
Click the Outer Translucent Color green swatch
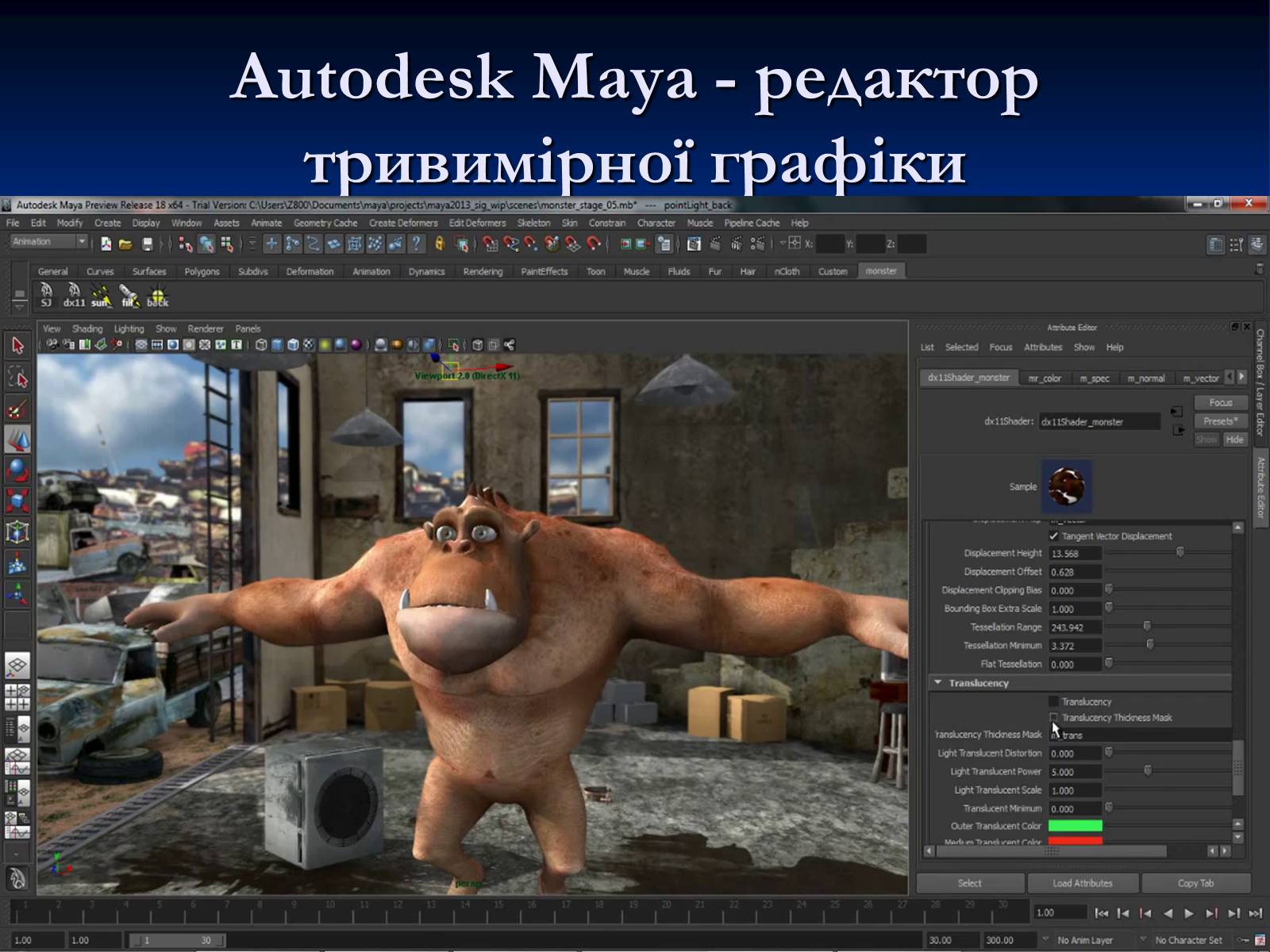coord(1076,826)
